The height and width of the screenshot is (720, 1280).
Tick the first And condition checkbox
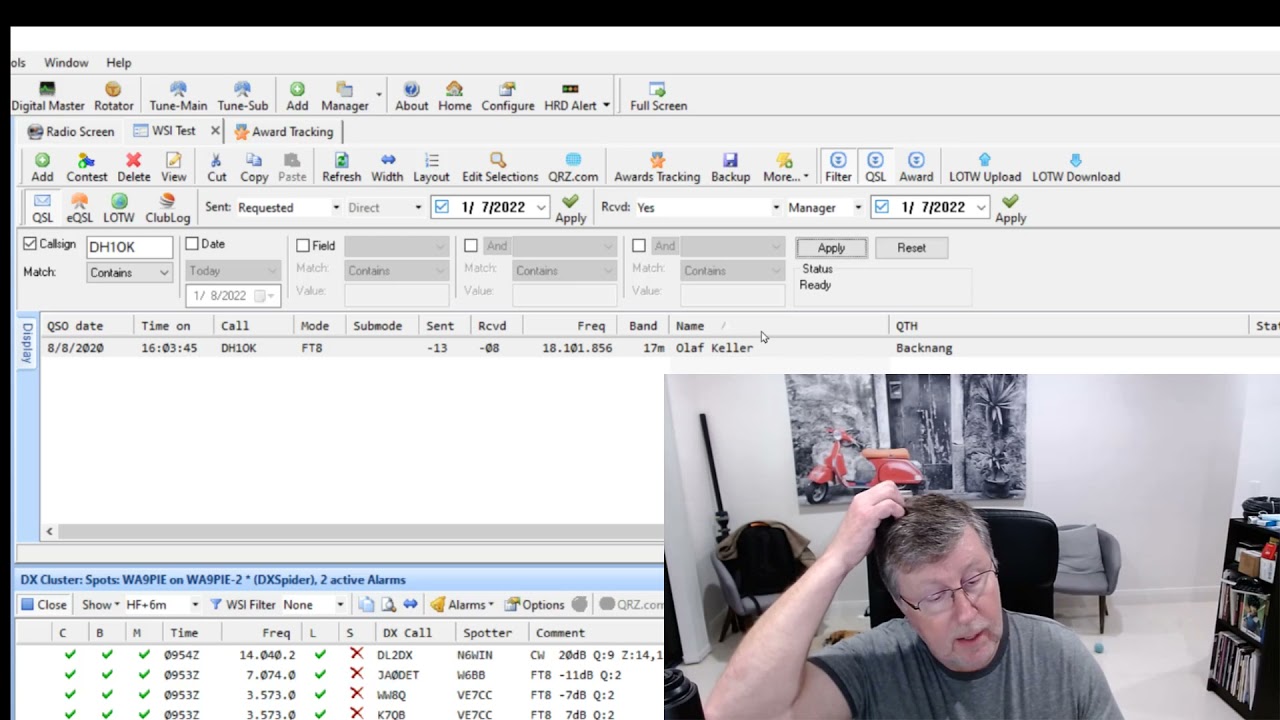click(x=471, y=246)
